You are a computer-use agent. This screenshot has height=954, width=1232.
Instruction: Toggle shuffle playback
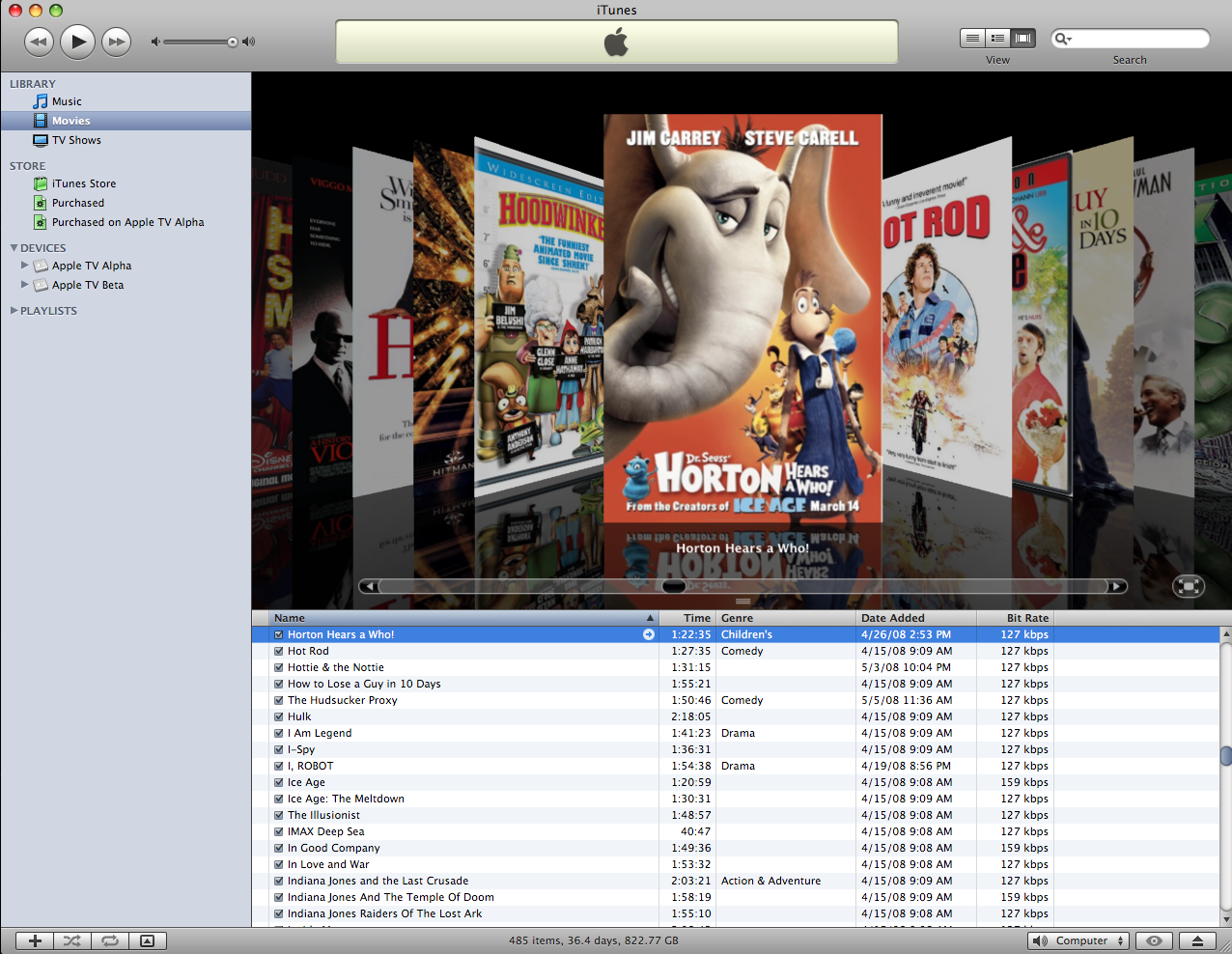point(72,940)
